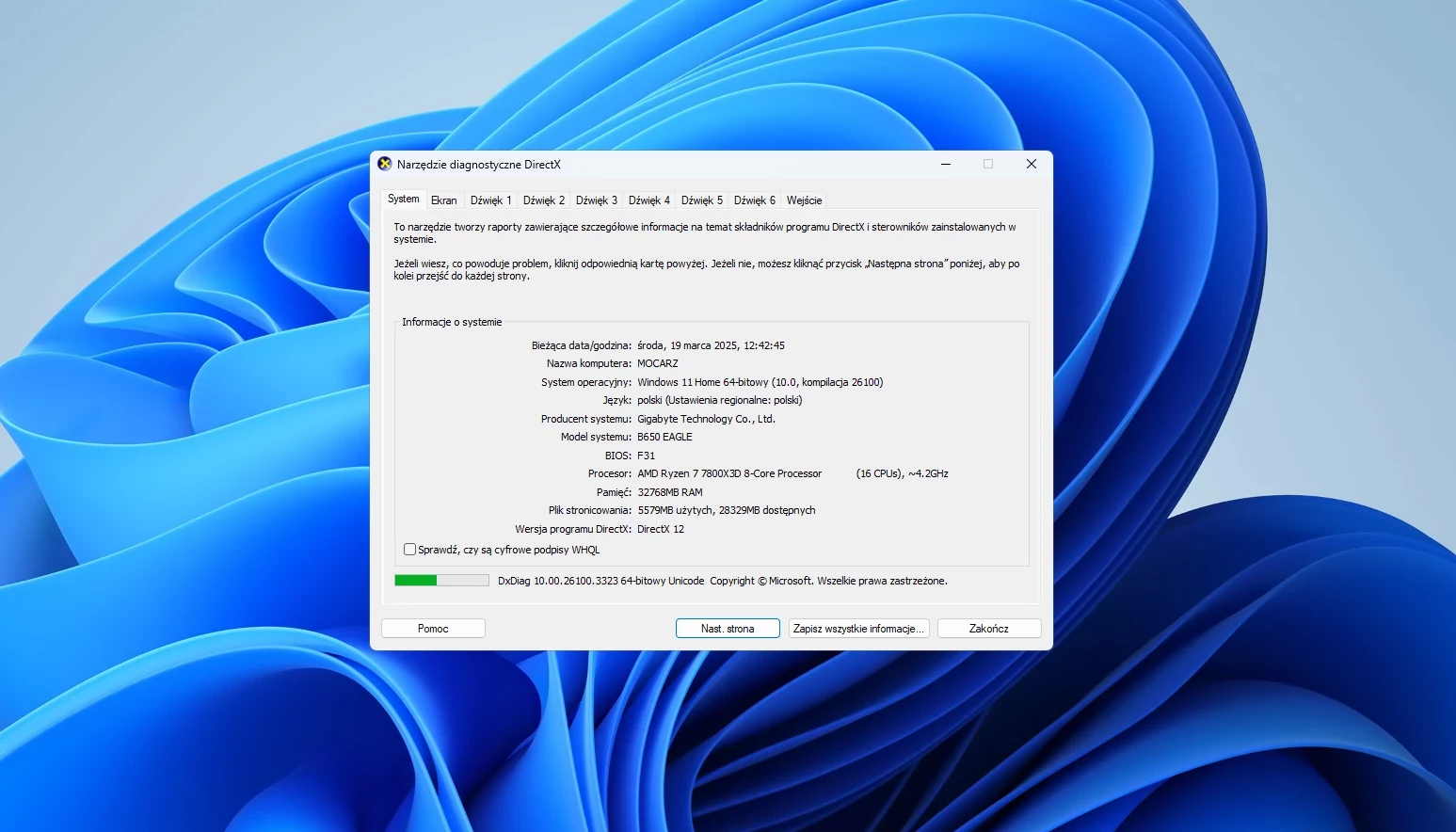Show the Dźwięk 5 tab
The width and height of the screenshot is (1456, 832).
(x=702, y=200)
